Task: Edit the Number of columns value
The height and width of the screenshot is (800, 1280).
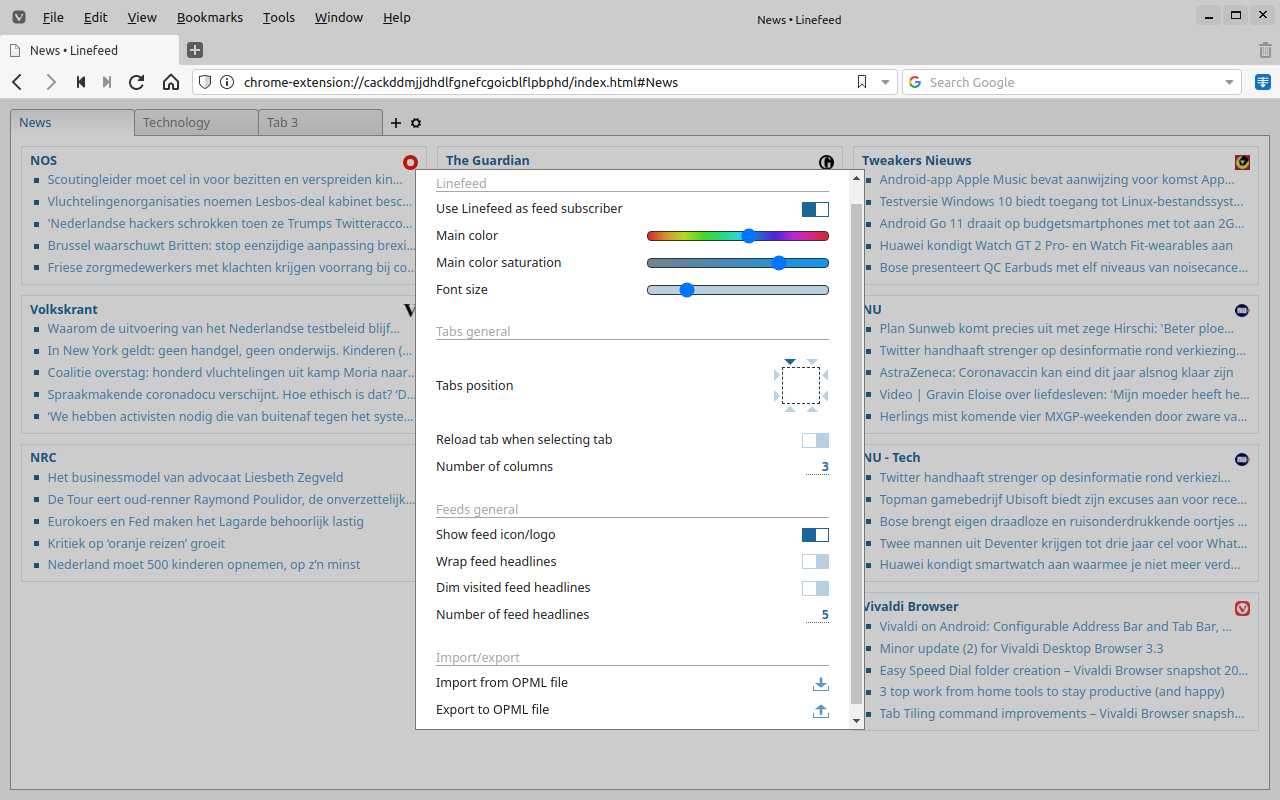Action: [817, 467]
